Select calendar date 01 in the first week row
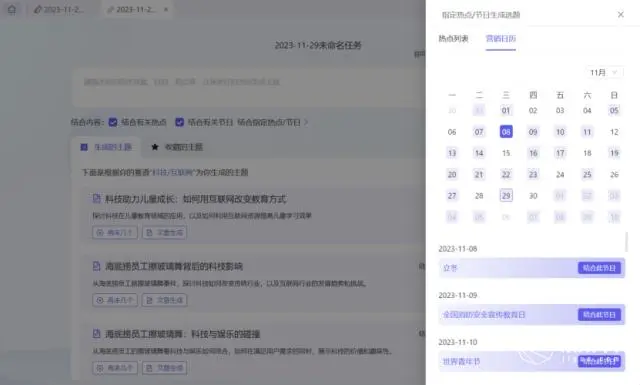 point(506,110)
